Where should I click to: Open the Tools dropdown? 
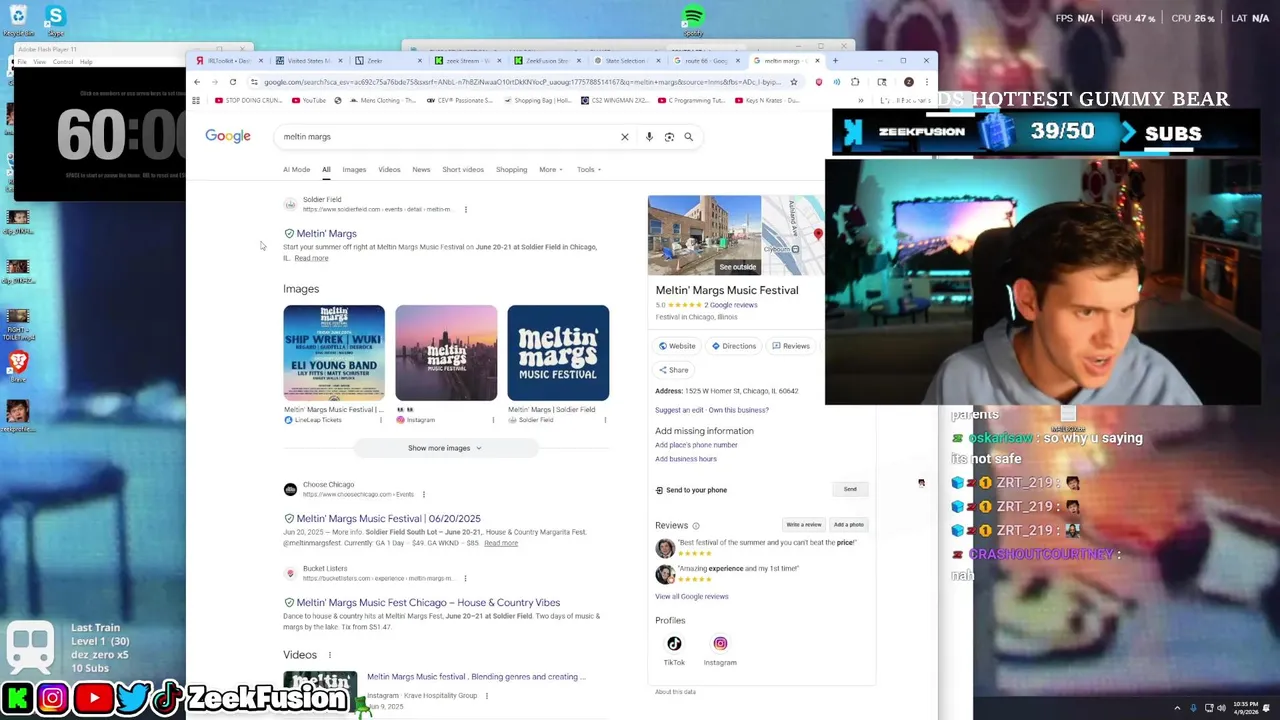(589, 170)
